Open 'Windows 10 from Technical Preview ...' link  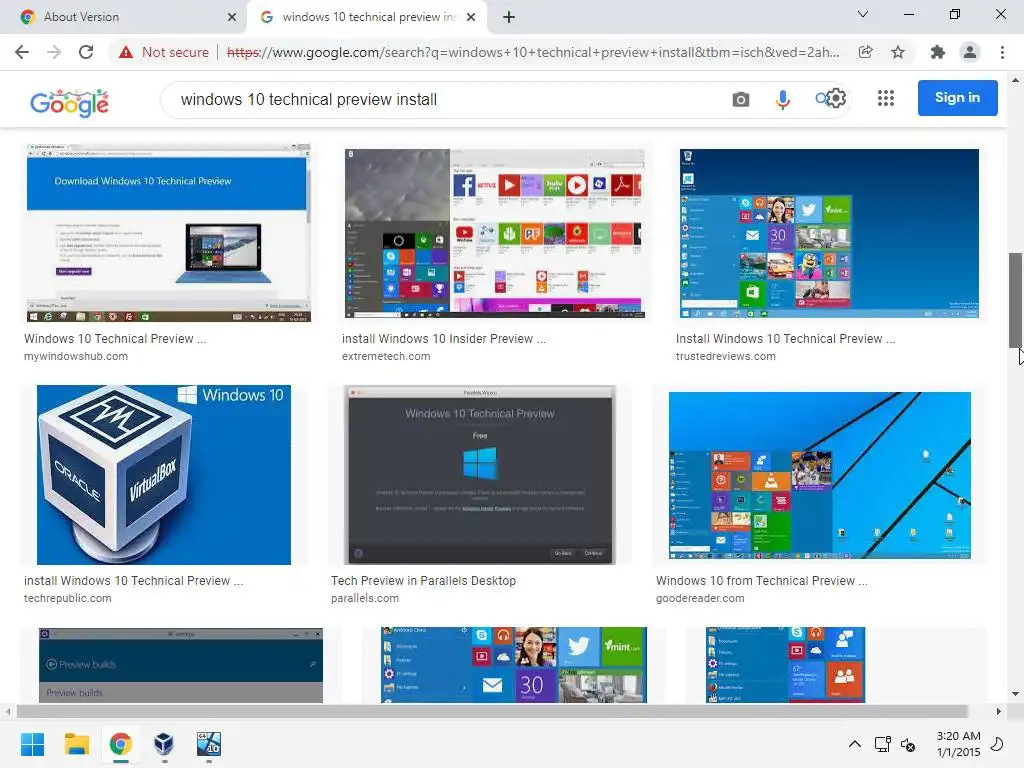click(x=761, y=581)
